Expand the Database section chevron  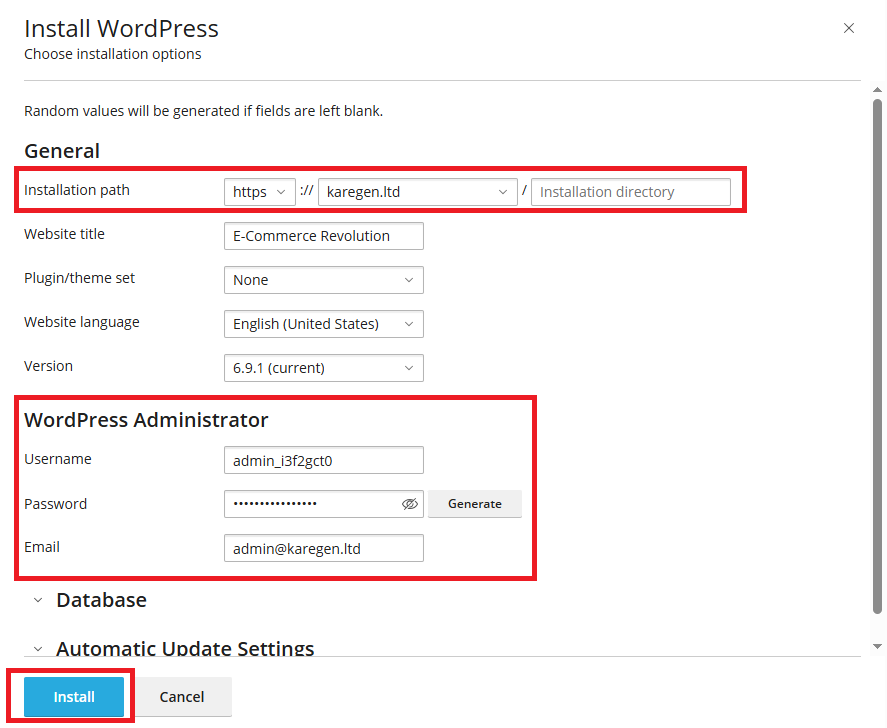tap(38, 600)
